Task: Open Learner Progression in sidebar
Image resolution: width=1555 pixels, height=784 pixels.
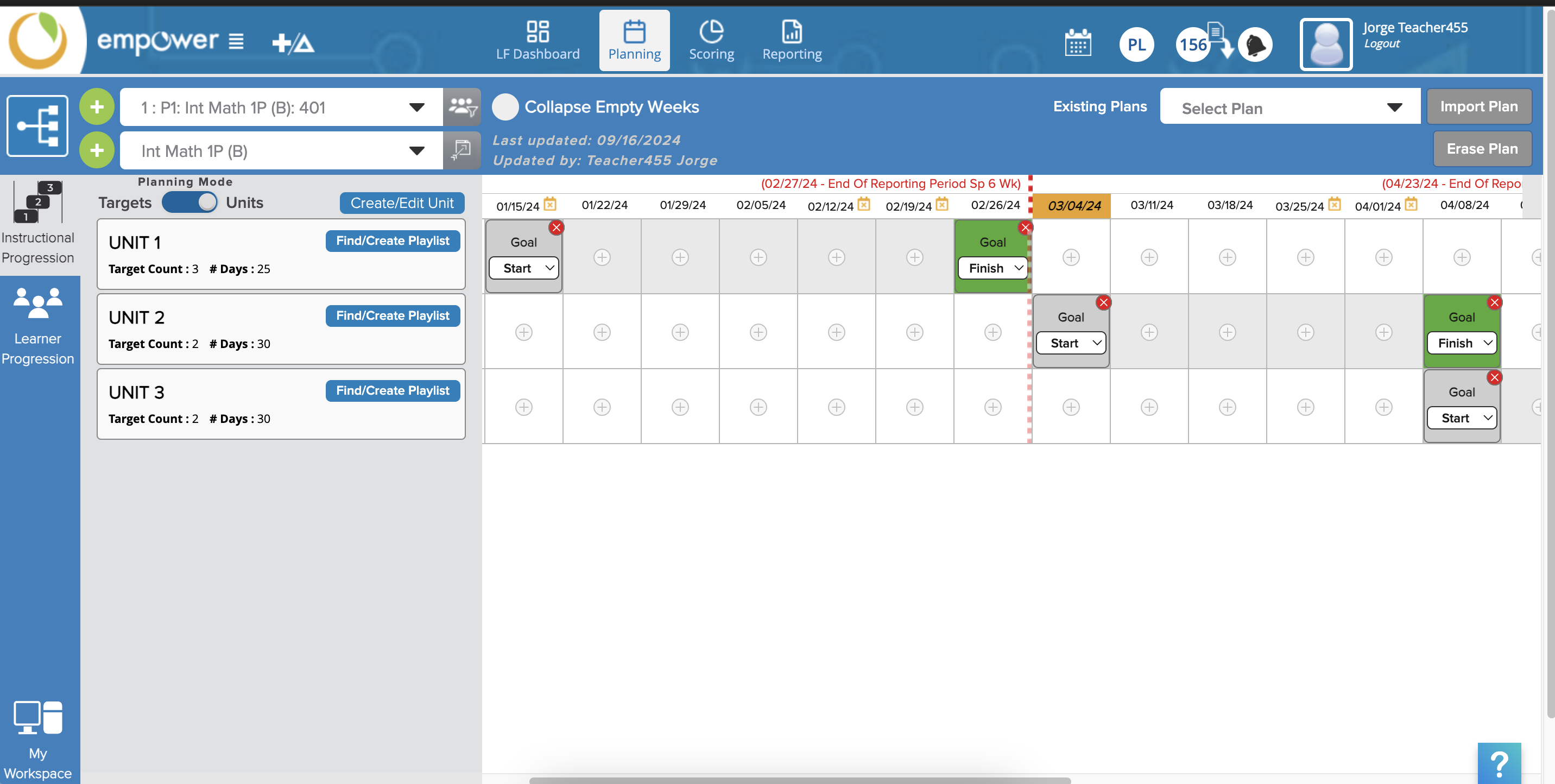Action: pos(38,325)
